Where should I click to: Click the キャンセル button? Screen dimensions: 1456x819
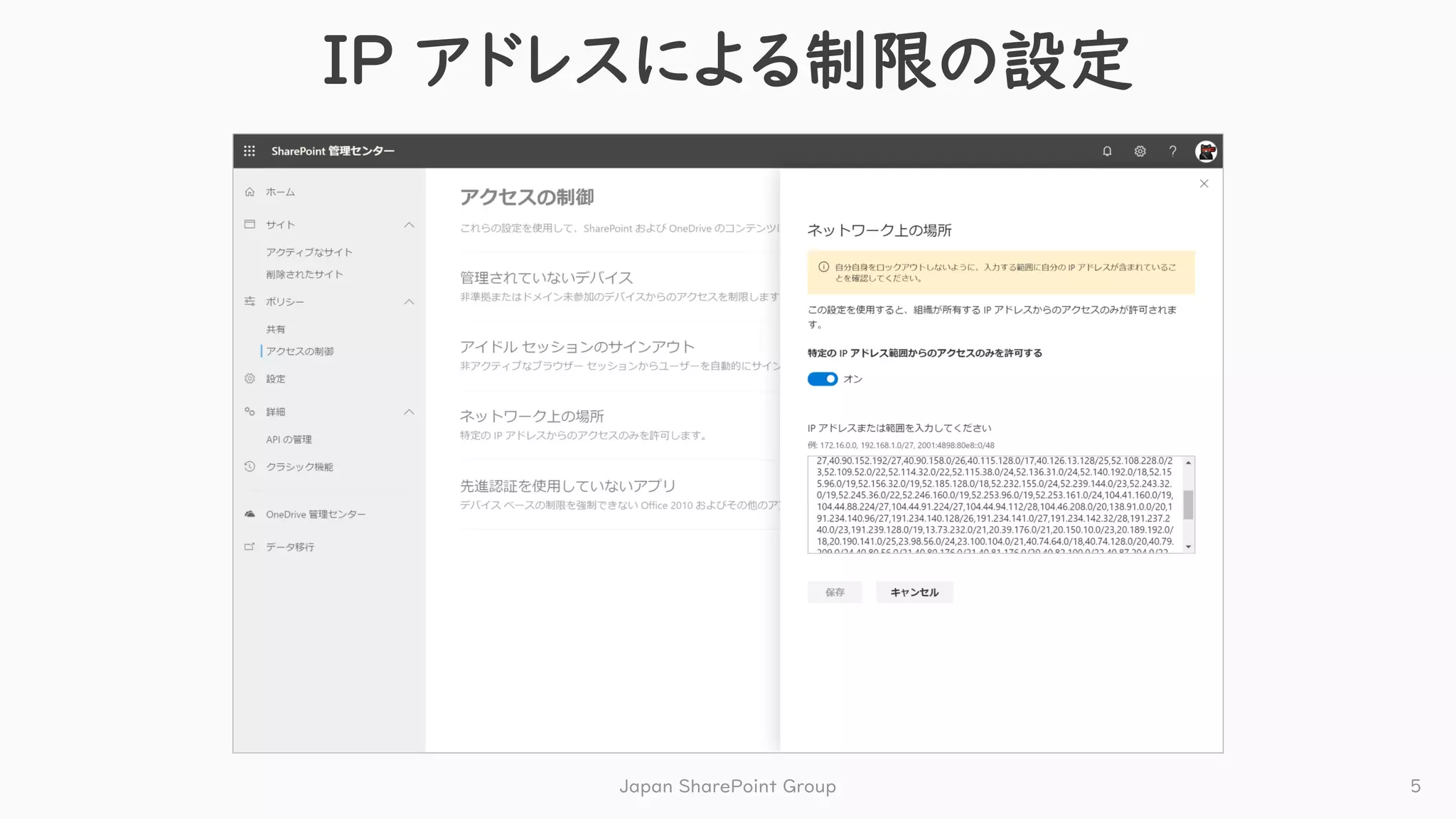click(x=914, y=592)
